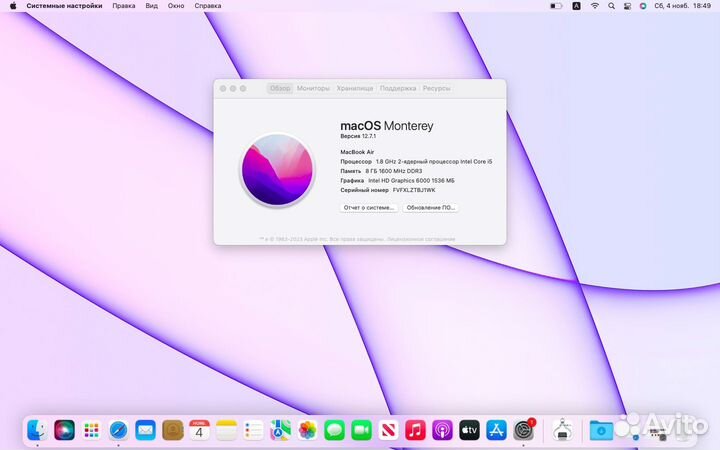Open the Downloads folder in the Dock

(601, 430)
